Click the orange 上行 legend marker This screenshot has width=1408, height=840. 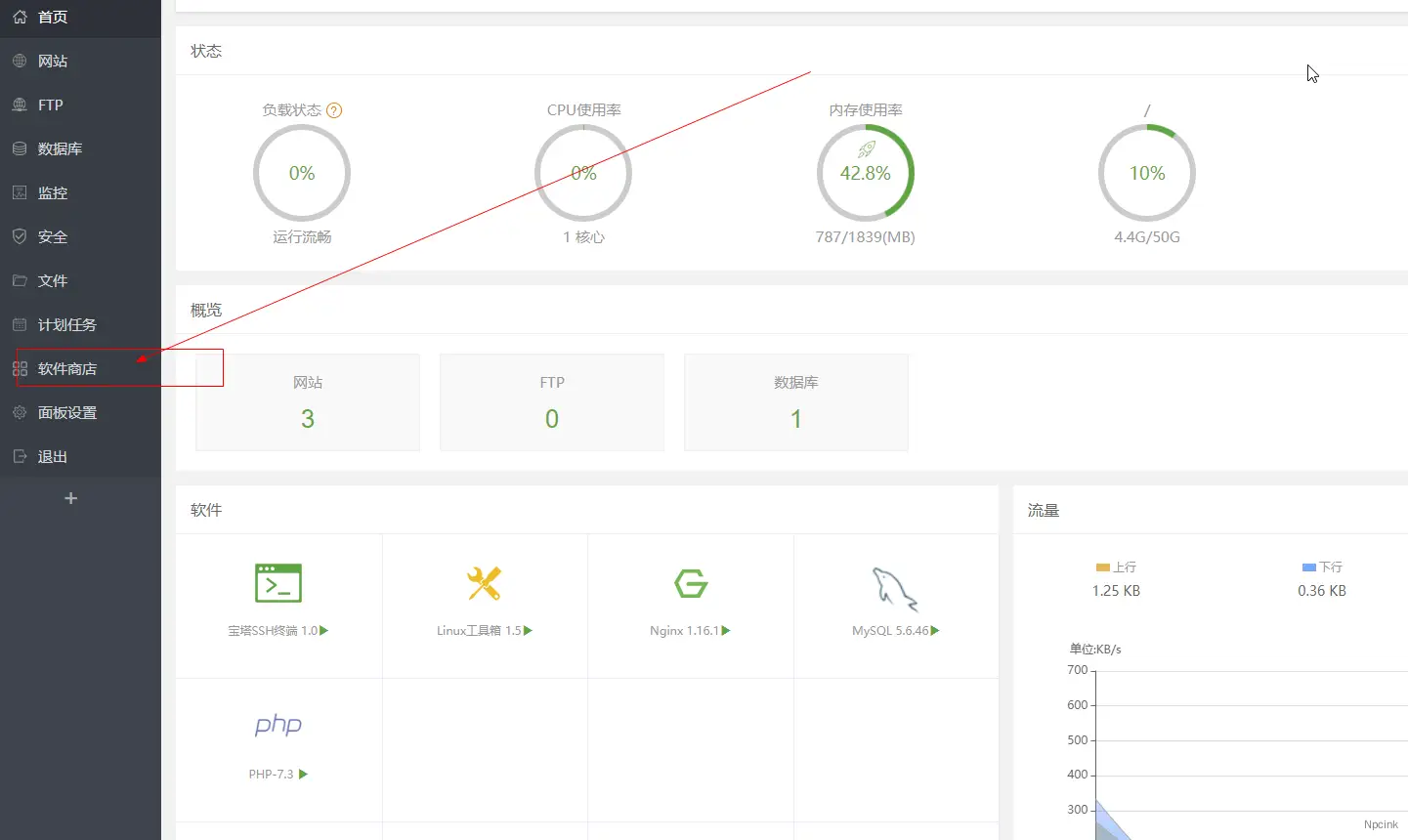point(1103,567)
